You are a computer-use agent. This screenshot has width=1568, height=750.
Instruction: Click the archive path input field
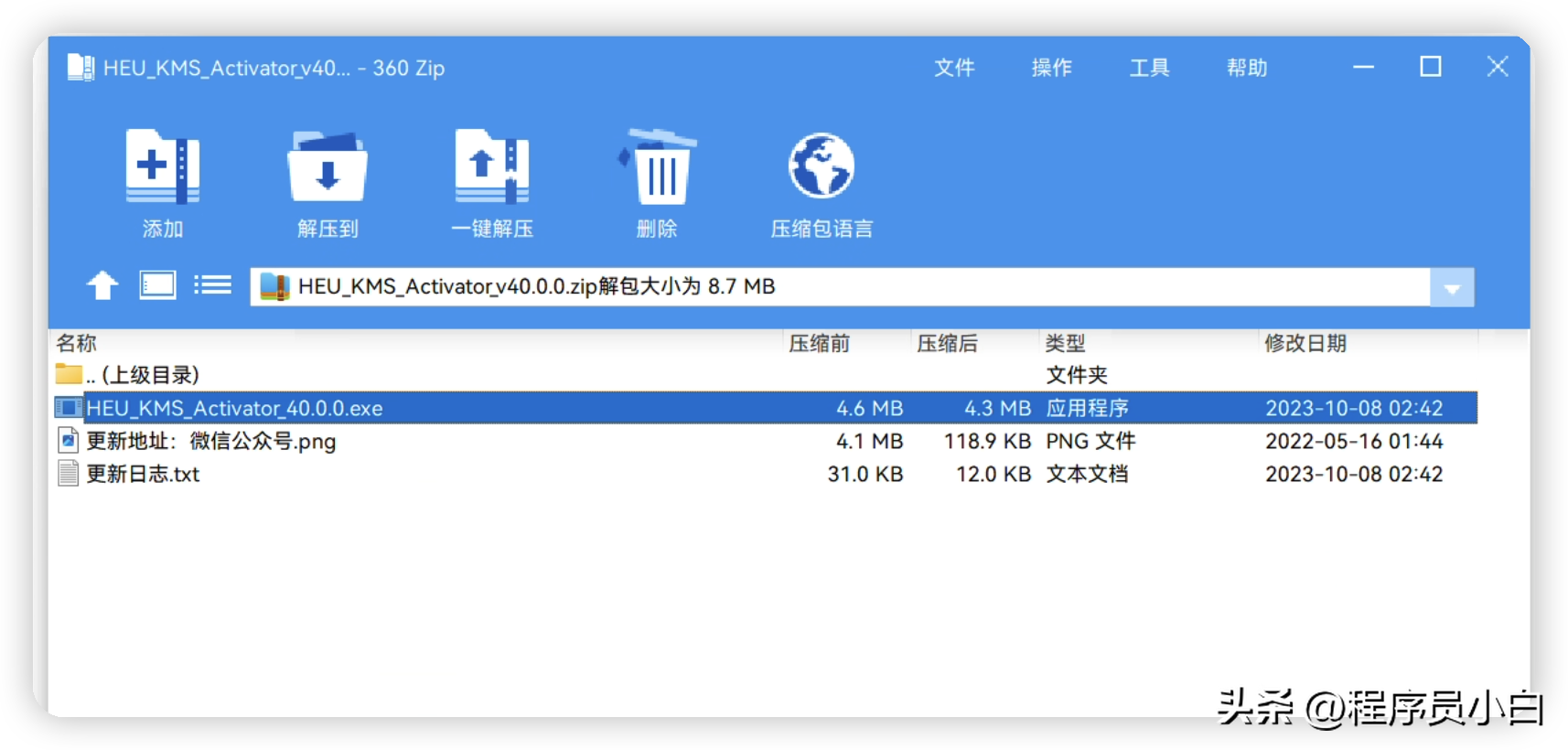pos(840,287)
